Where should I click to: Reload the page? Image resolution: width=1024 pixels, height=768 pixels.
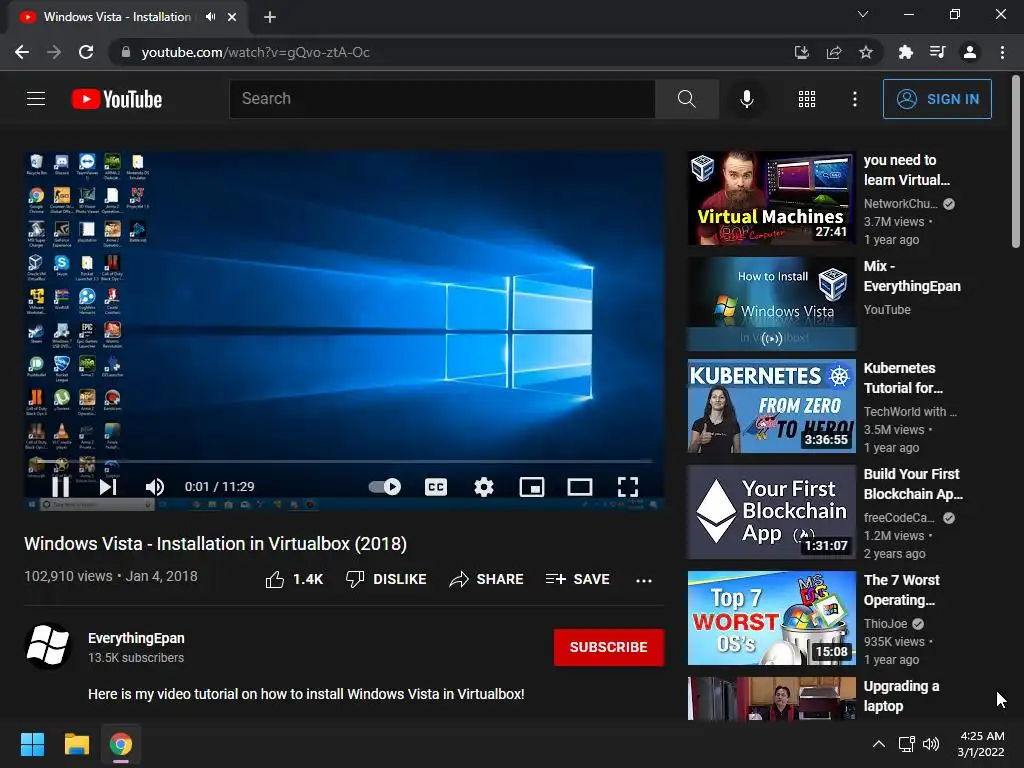(86, 52)
